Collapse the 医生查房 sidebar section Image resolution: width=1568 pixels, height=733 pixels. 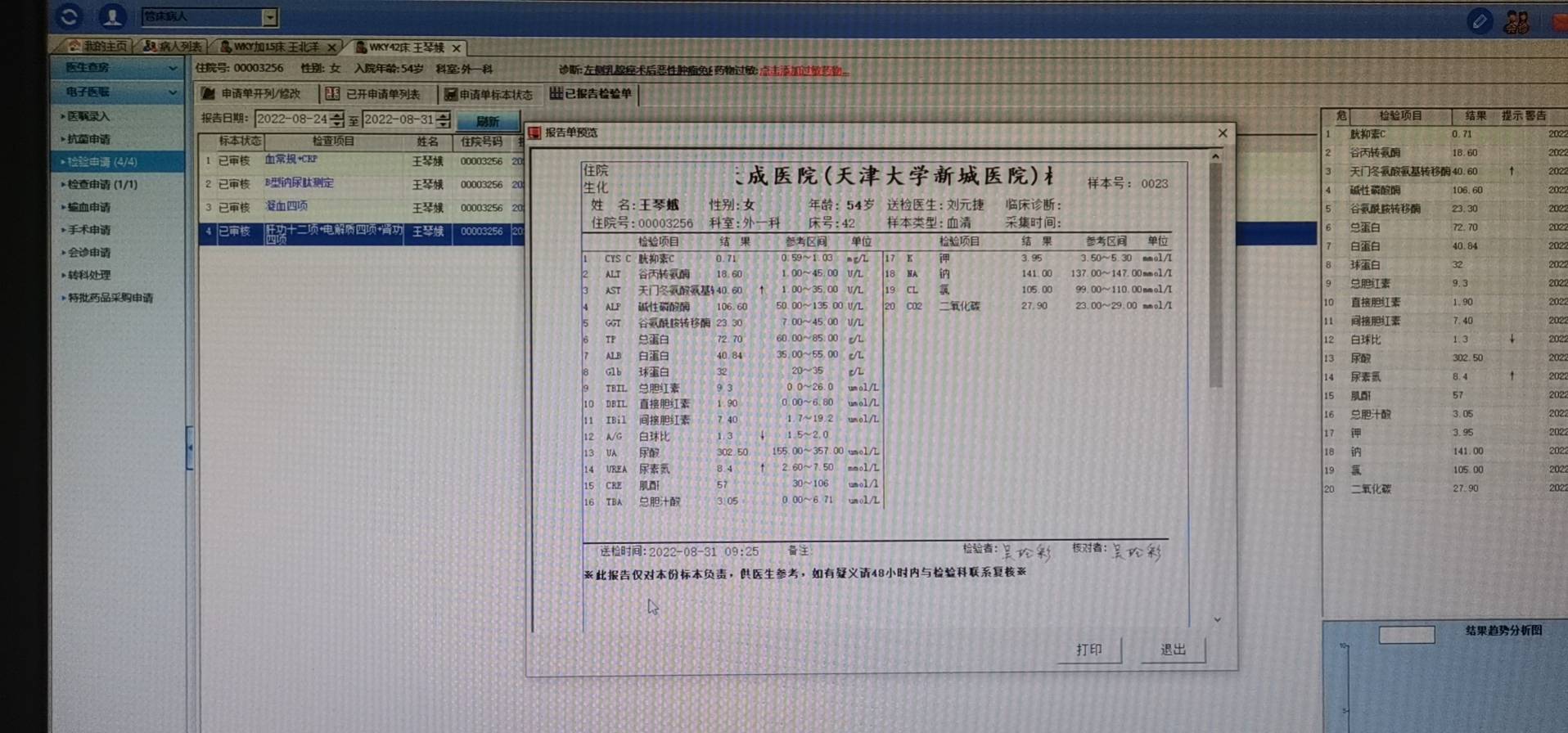point(172,68)
